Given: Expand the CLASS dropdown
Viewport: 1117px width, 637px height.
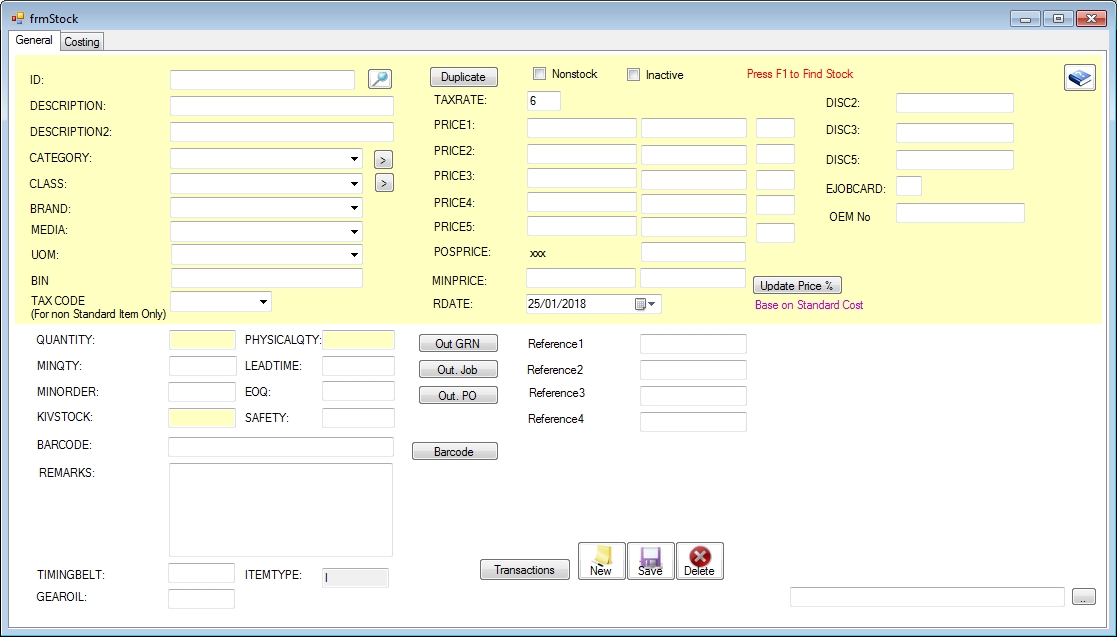Looking at the screenshot, I should [354, 184].
